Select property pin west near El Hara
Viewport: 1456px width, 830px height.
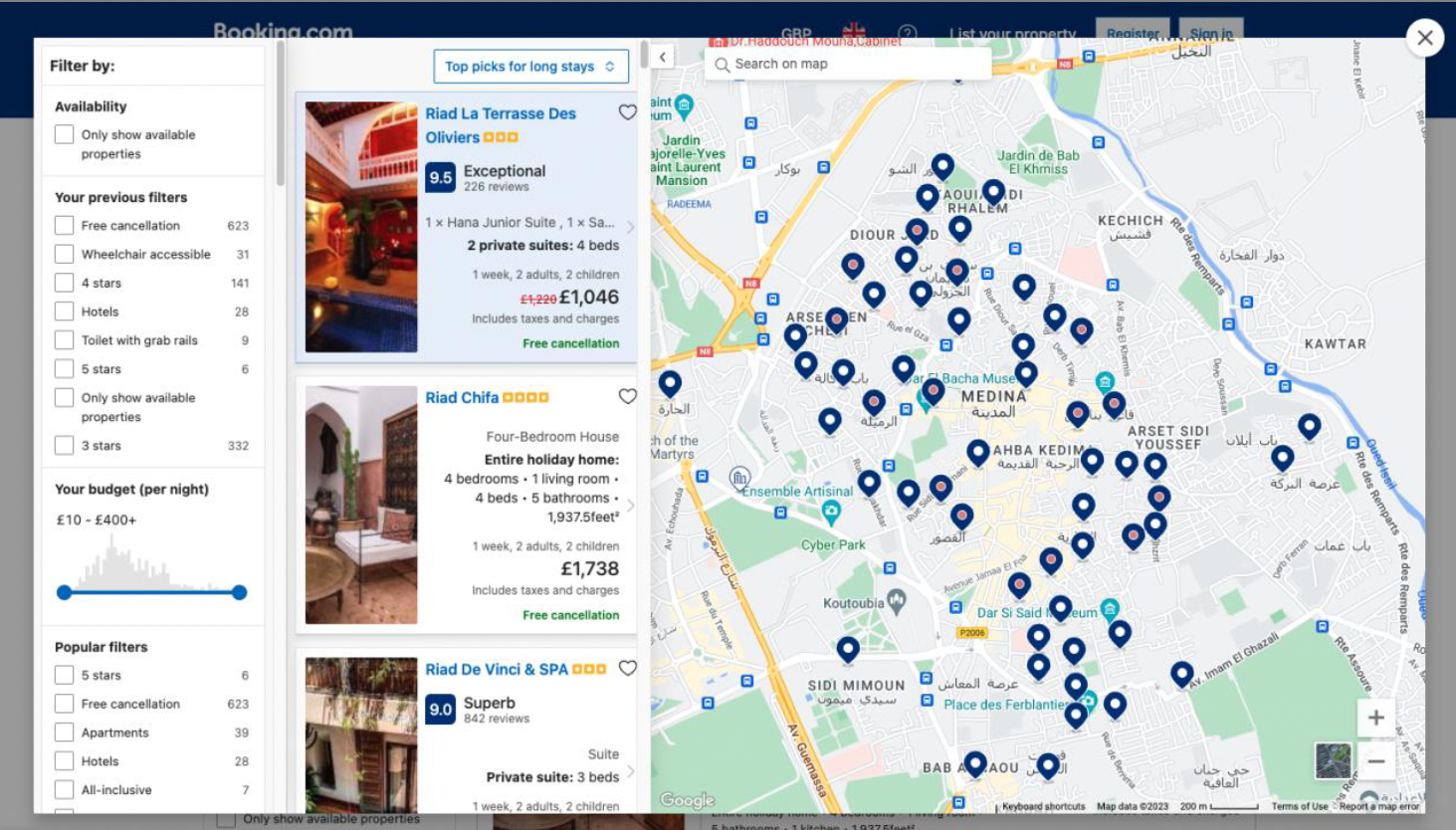click(x=670, y=383)
